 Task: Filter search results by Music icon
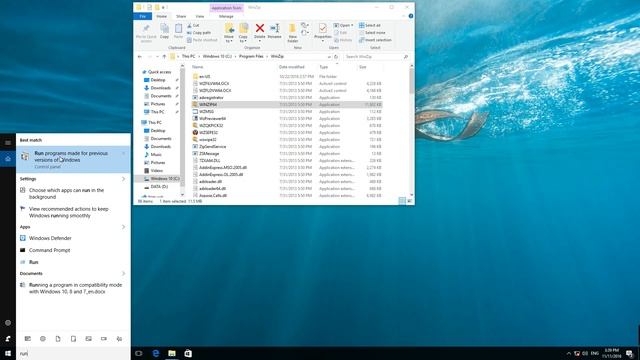(119, 339)
